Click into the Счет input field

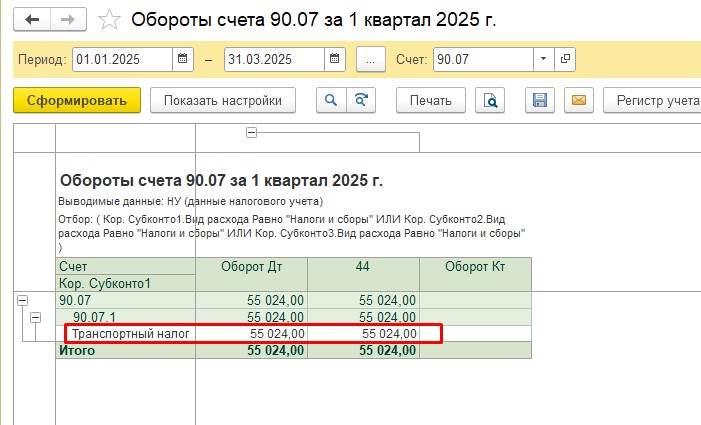483,59
